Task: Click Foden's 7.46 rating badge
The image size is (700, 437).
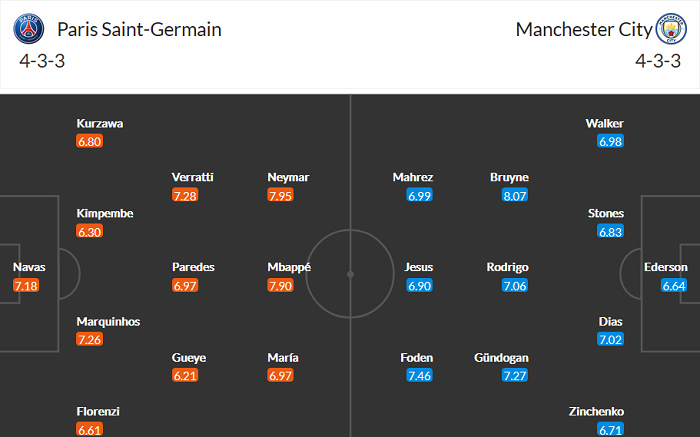Action: (420, 376)
